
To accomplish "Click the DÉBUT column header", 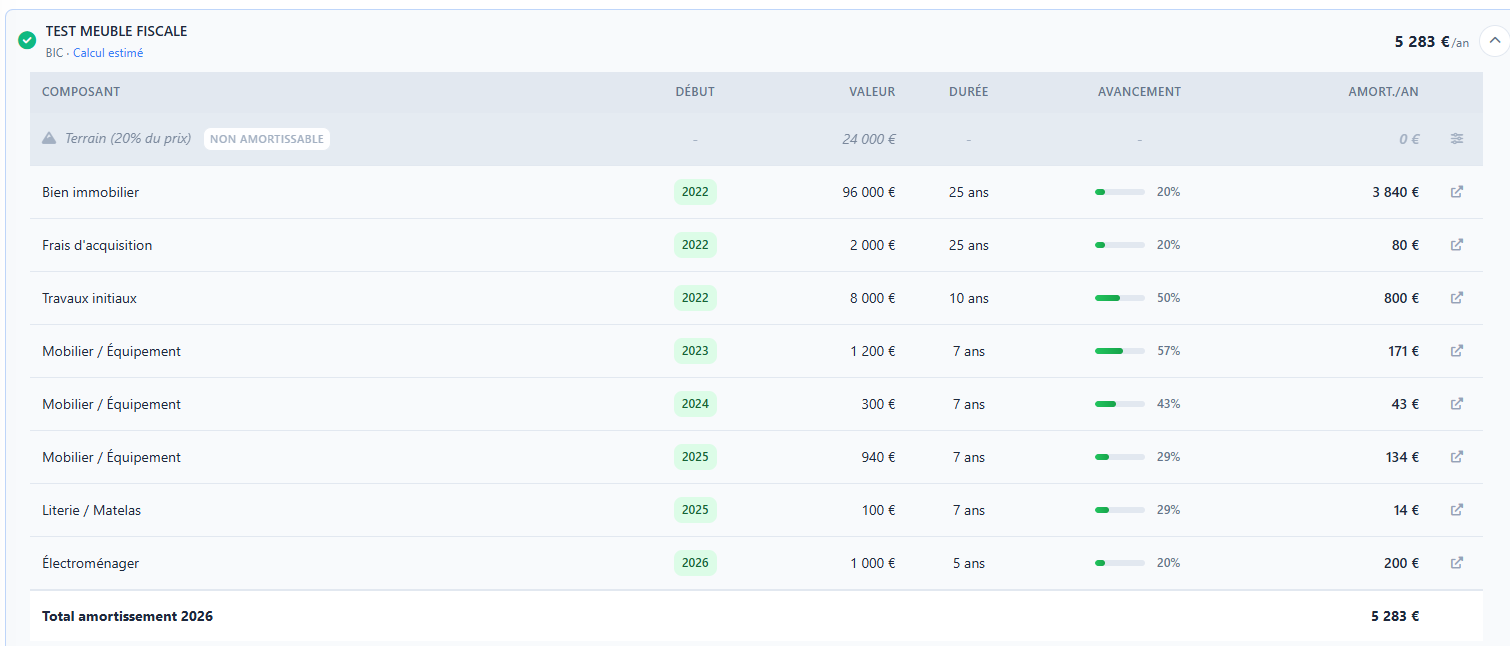I will pyautogui.click(x=695, y=92).
